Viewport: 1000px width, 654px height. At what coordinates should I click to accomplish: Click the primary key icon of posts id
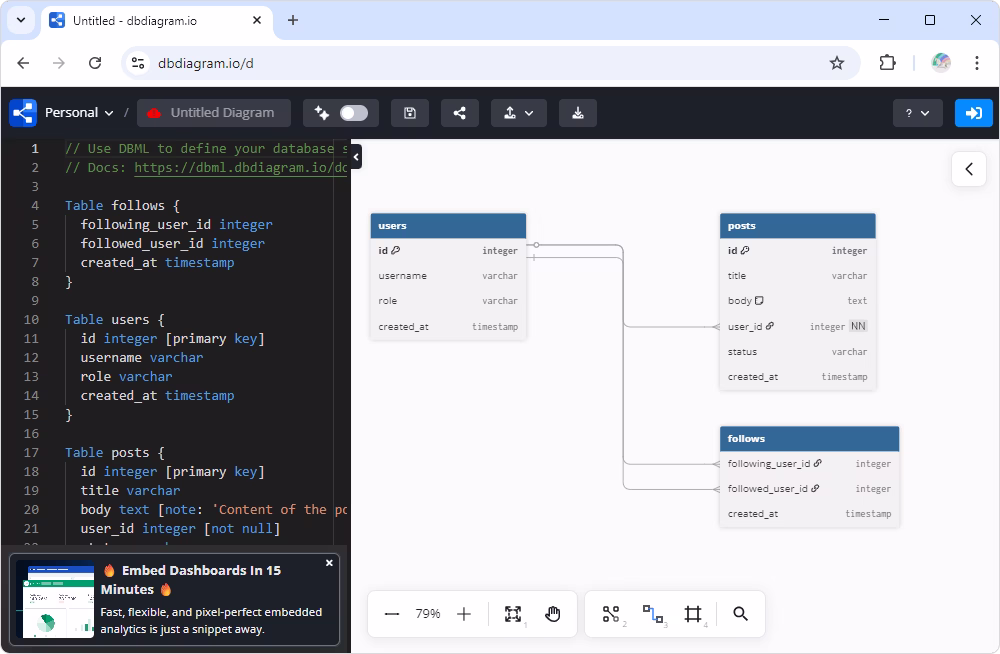tap(745, 251)
